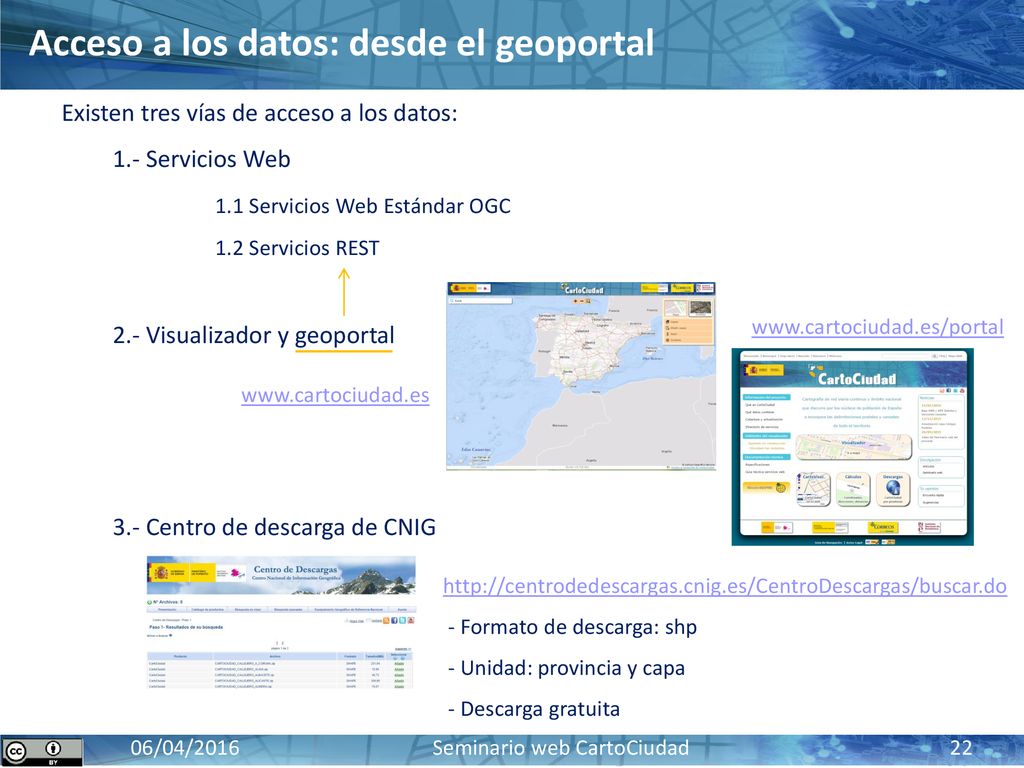Click the text 1.2 Servicios REST
Image resolution: width=1024 pixels, height=768 pixels.
click(297, 248)
